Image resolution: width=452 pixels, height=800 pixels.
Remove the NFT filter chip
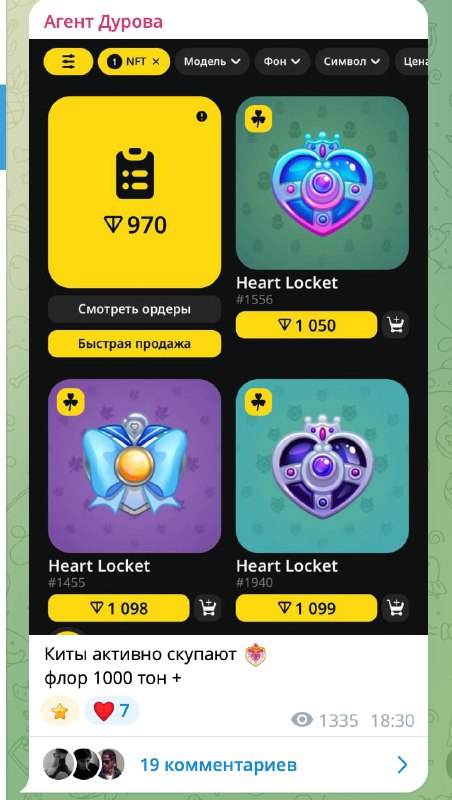tap(156, 61)
